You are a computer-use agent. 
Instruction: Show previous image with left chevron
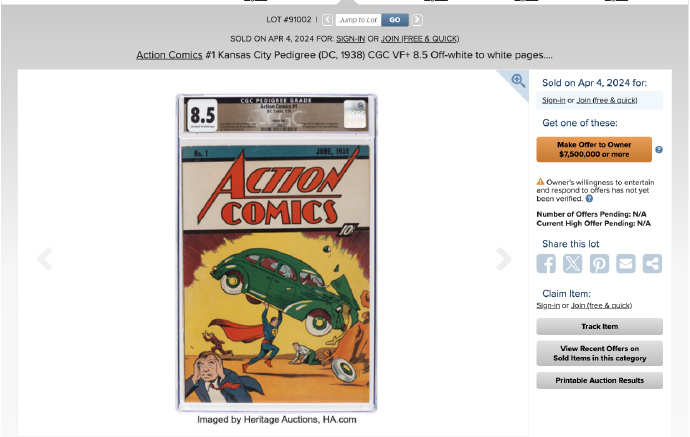[x=45, y=259]
